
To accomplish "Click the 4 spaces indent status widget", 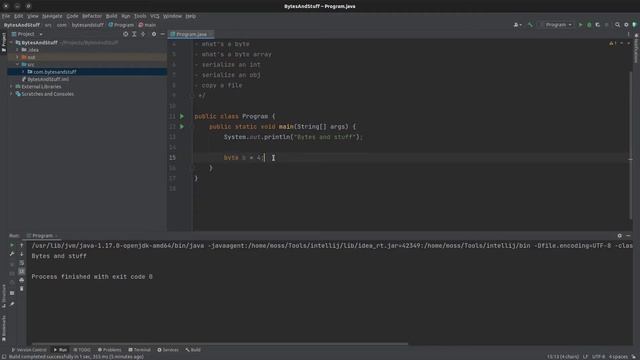I will [x=618, y=357].
